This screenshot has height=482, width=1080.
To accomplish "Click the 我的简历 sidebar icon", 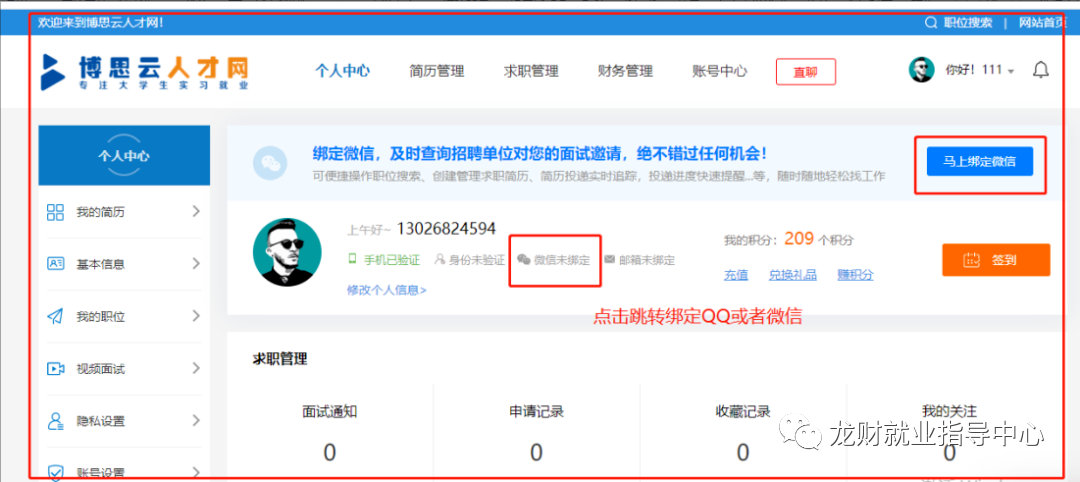I will click(x=56, y=212).
